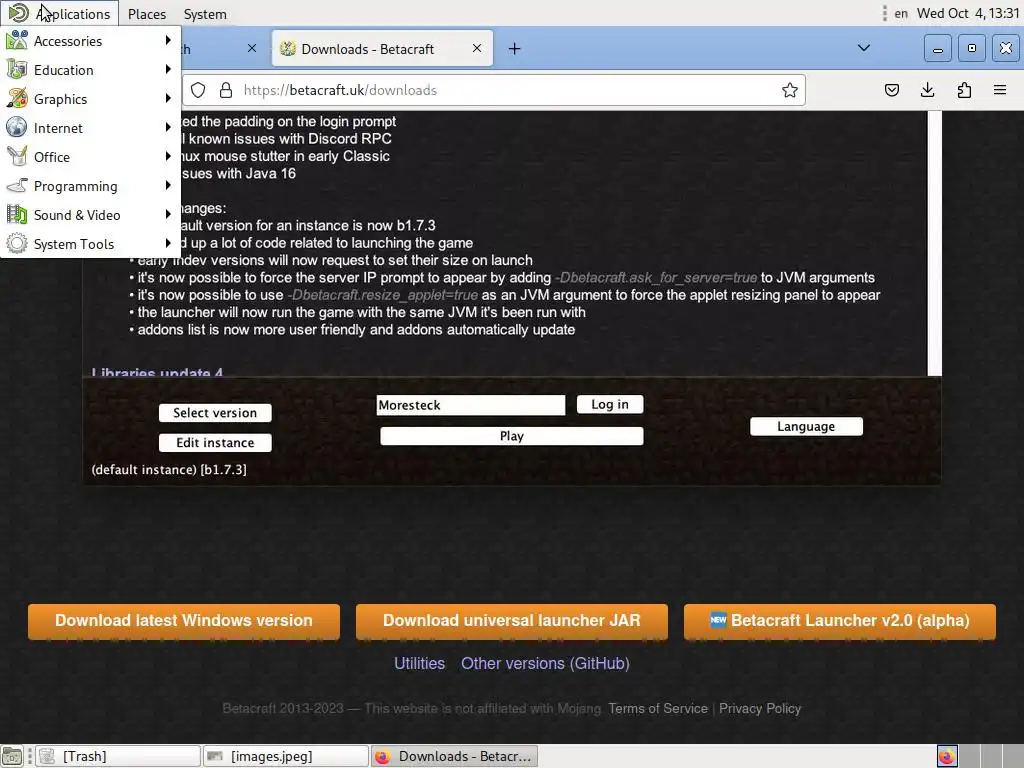Expand the Accessories submenu arrow
The image size is (1024, 768).
click(x=168, y=40)
